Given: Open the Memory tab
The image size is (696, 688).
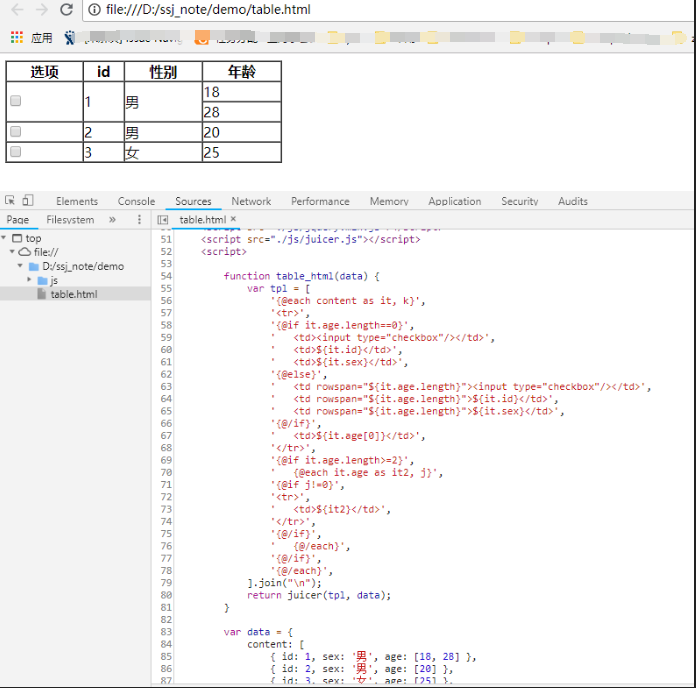Looking at the screenshot, I should pyautogui.click(x=389, y=202).
